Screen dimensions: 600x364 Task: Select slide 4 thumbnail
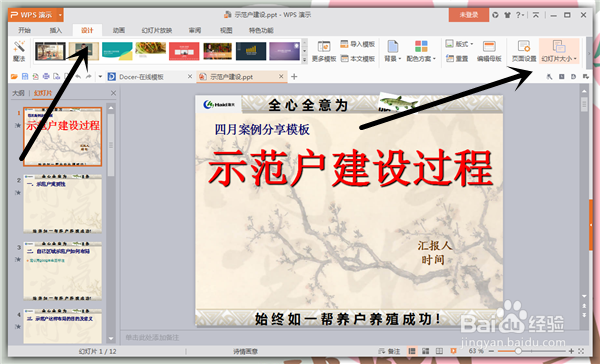coord(63,326)
